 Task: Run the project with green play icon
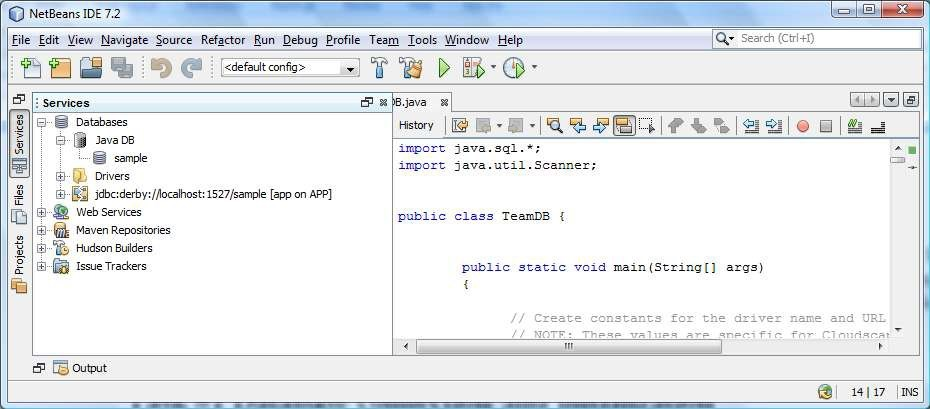[x=444, y=68]
